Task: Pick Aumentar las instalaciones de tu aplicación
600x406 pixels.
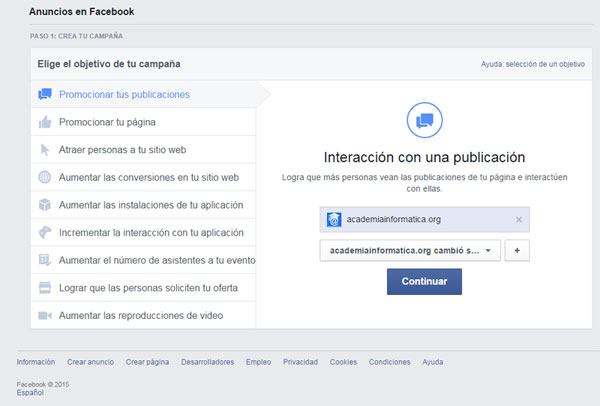Action: 143,205
